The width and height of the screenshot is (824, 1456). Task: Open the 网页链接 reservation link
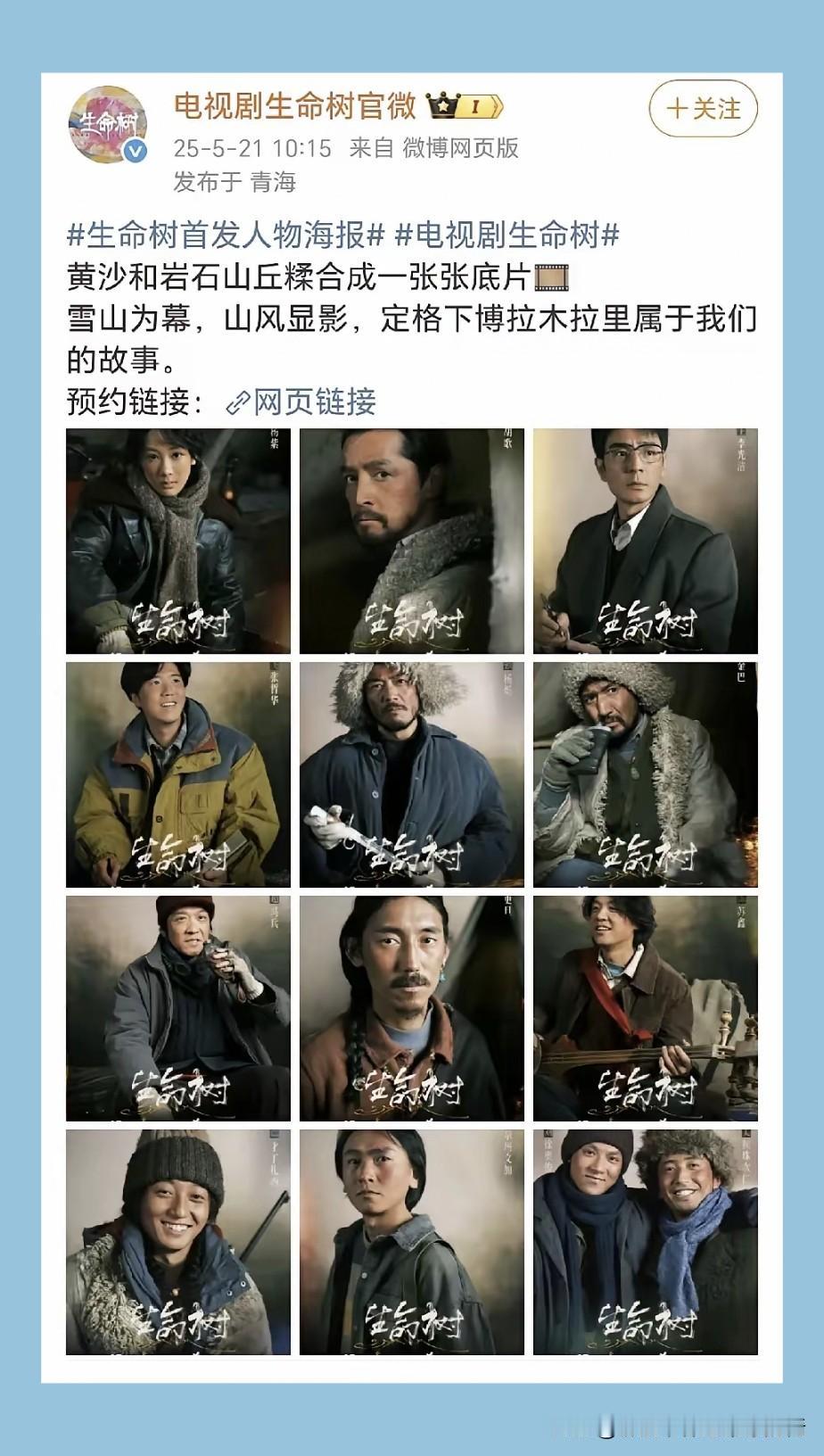[314, 402]
